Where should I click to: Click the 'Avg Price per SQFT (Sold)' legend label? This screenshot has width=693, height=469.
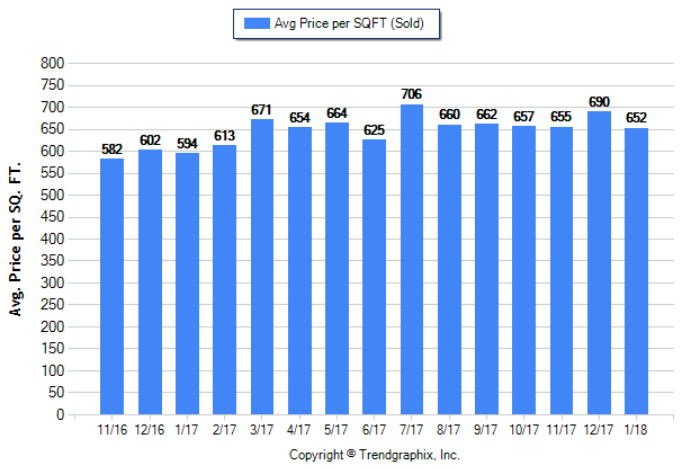(x=356, y=24)
